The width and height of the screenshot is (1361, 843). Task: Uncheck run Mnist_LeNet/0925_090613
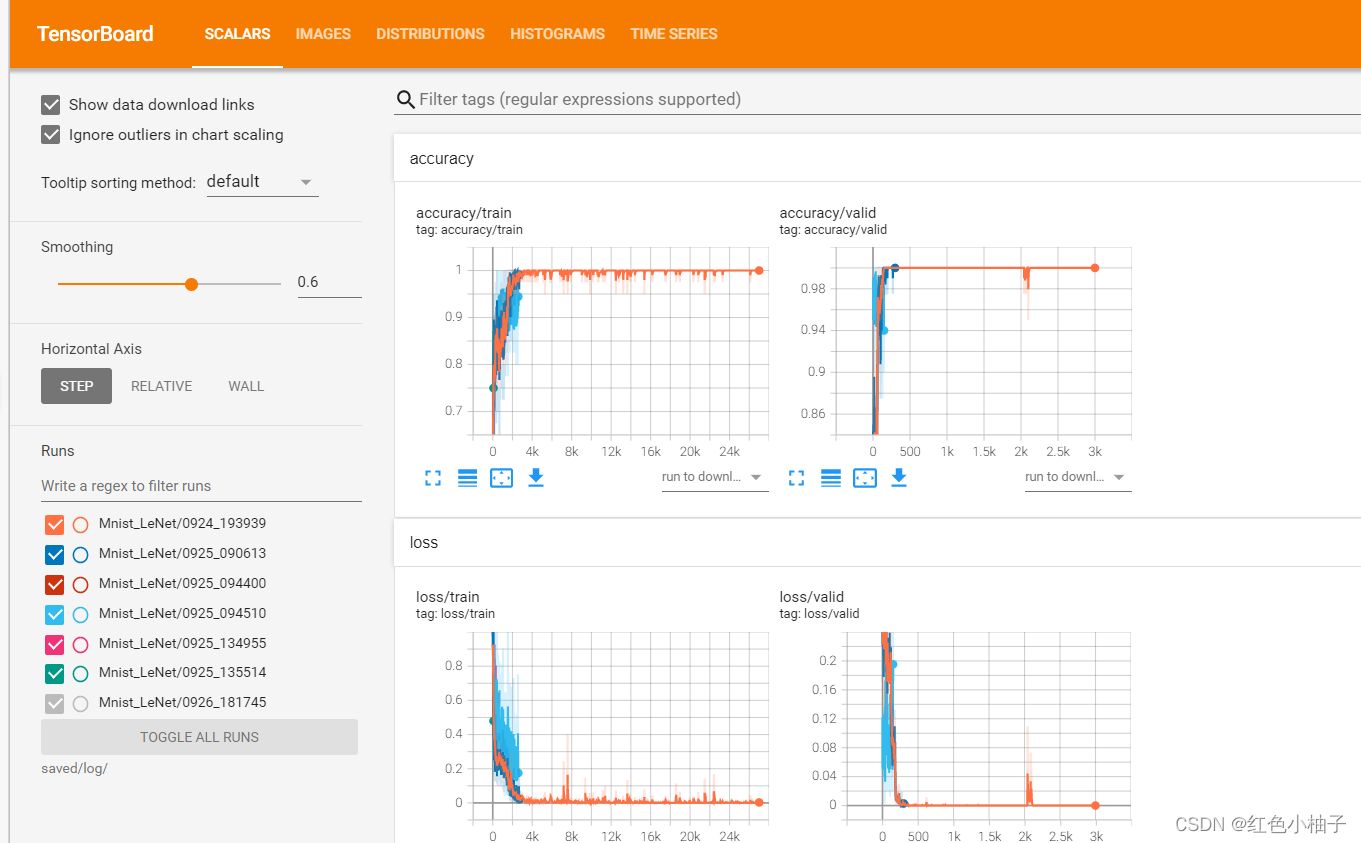pos(55,554)
